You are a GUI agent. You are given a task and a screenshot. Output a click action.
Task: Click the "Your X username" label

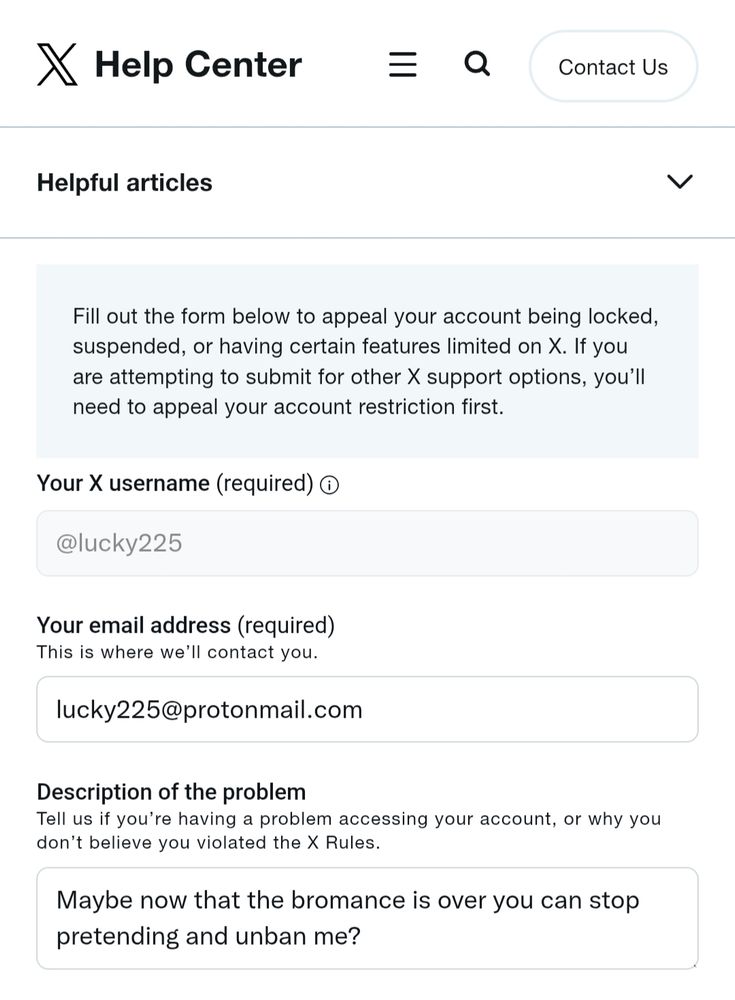tap(125, 484)
